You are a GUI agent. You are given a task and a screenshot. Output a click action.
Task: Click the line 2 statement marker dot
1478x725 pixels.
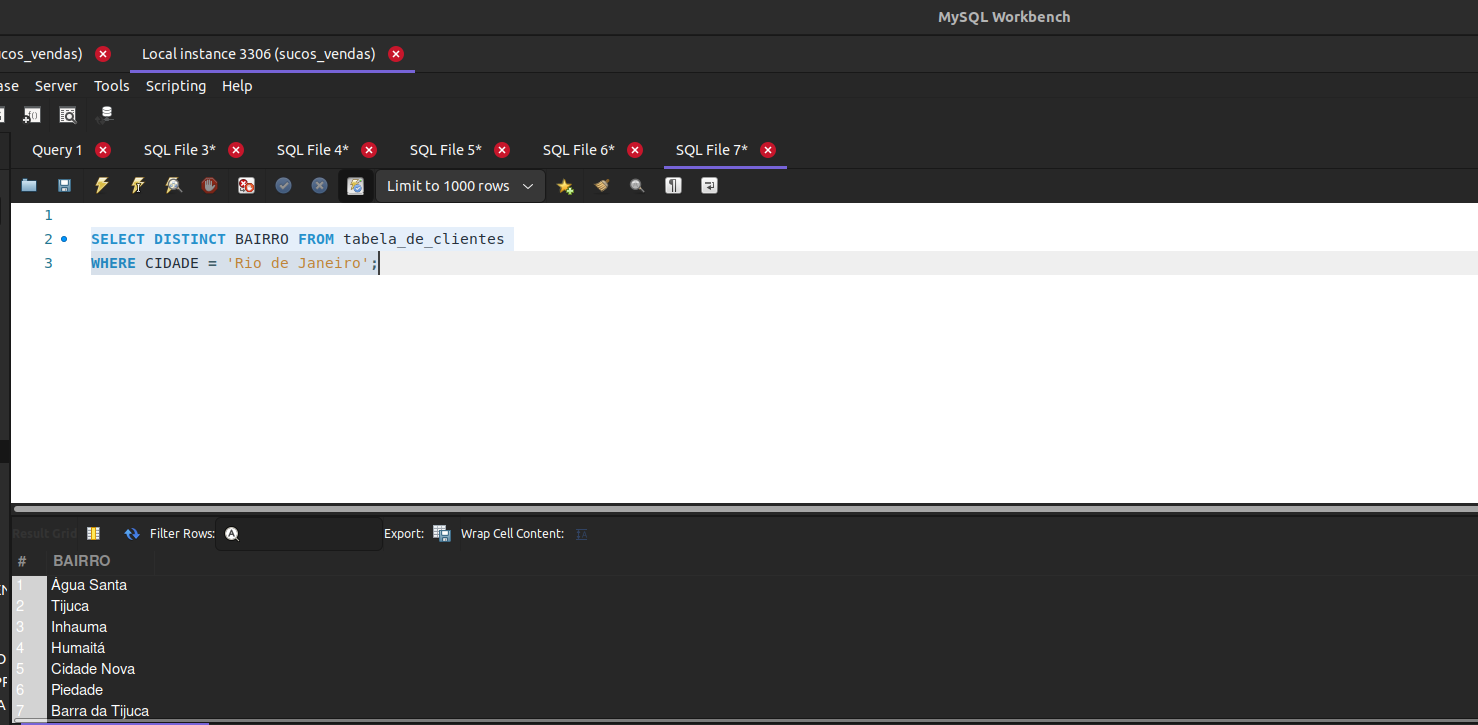(65, 239)
